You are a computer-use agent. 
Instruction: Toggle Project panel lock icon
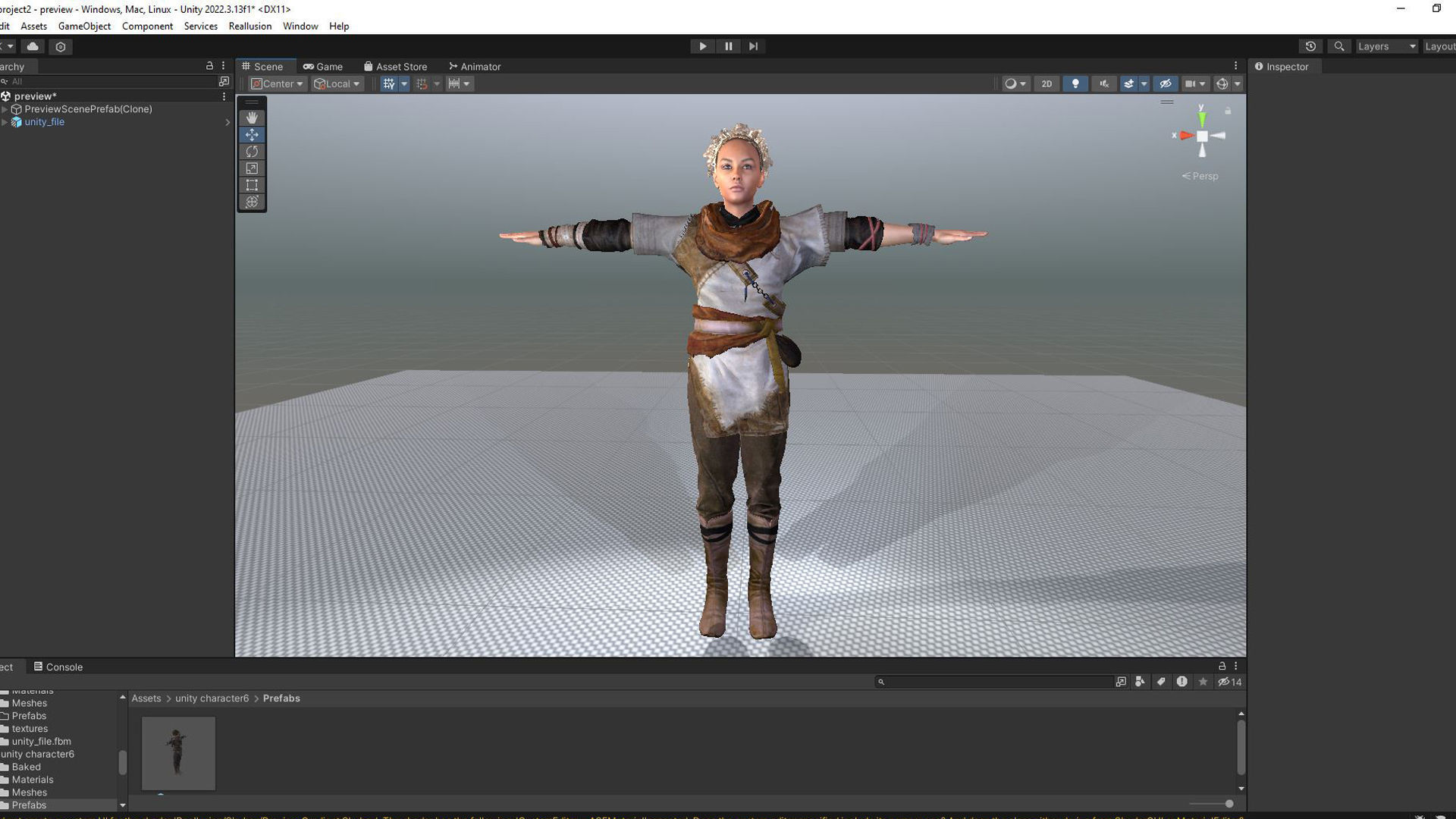(x=1222, y=666)
